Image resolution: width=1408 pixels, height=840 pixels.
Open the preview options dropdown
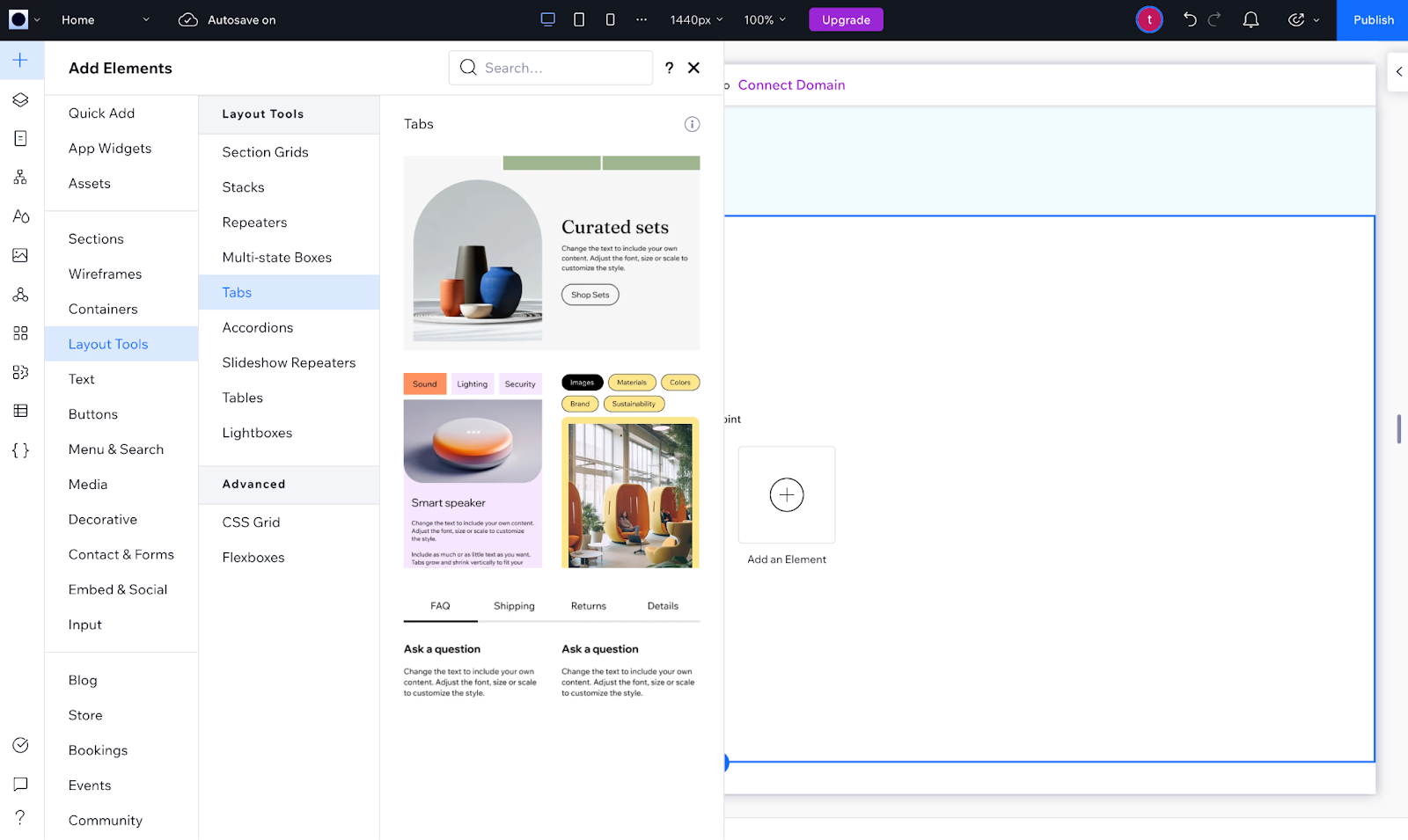pyautogui.click(x=1303, y=19)
